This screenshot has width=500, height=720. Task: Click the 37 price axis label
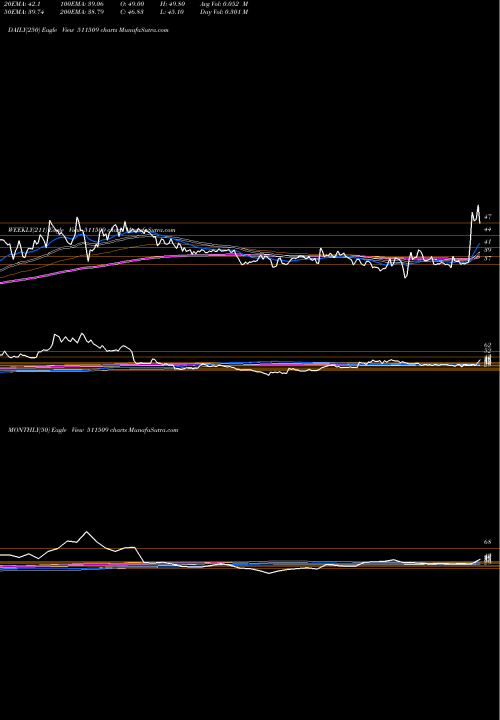coord(488,259)
